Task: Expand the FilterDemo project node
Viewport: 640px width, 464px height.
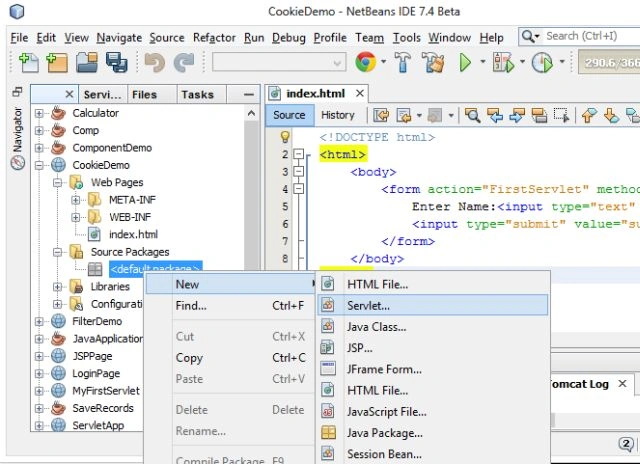Action: coord(39,322)
